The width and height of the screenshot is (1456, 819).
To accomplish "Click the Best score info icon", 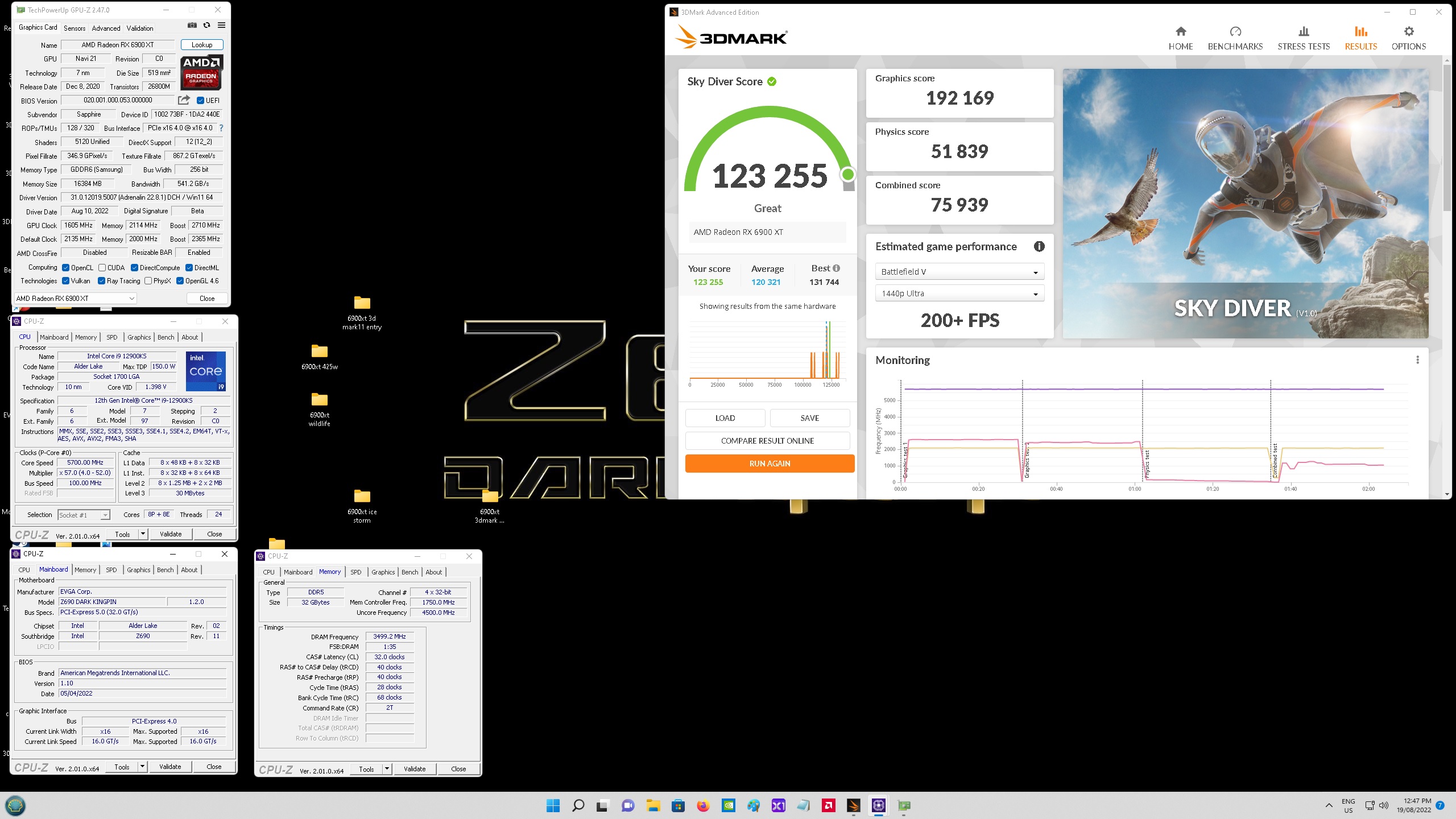I will click(836, 268).
